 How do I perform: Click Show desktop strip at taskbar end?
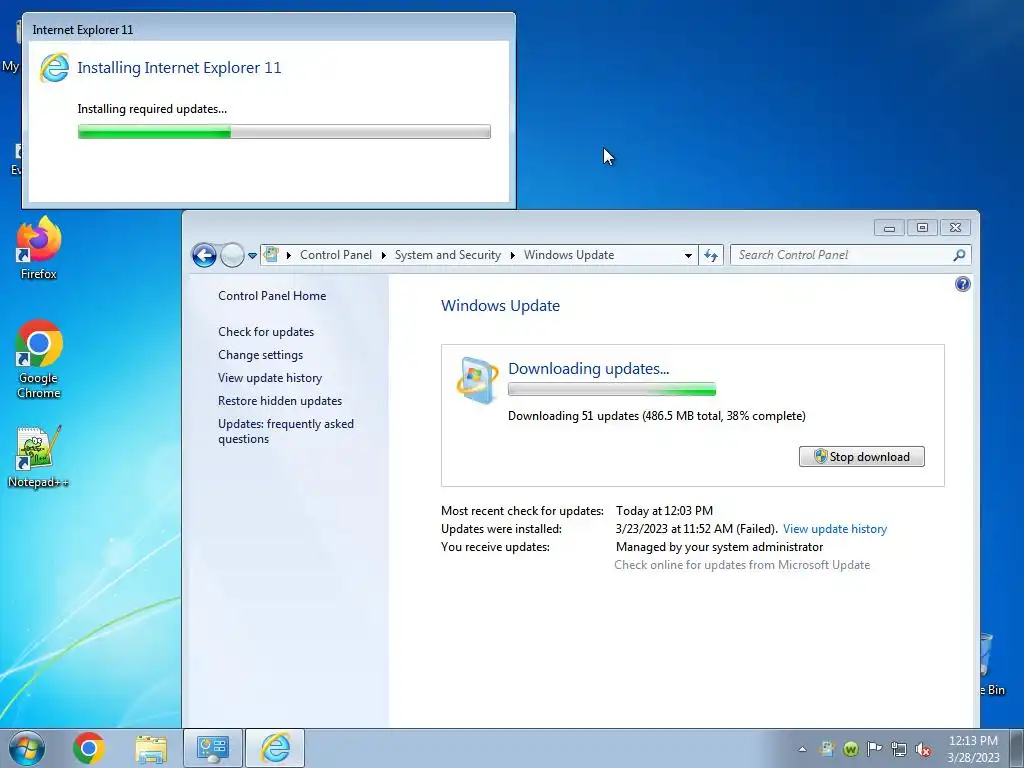point(1017,748)
